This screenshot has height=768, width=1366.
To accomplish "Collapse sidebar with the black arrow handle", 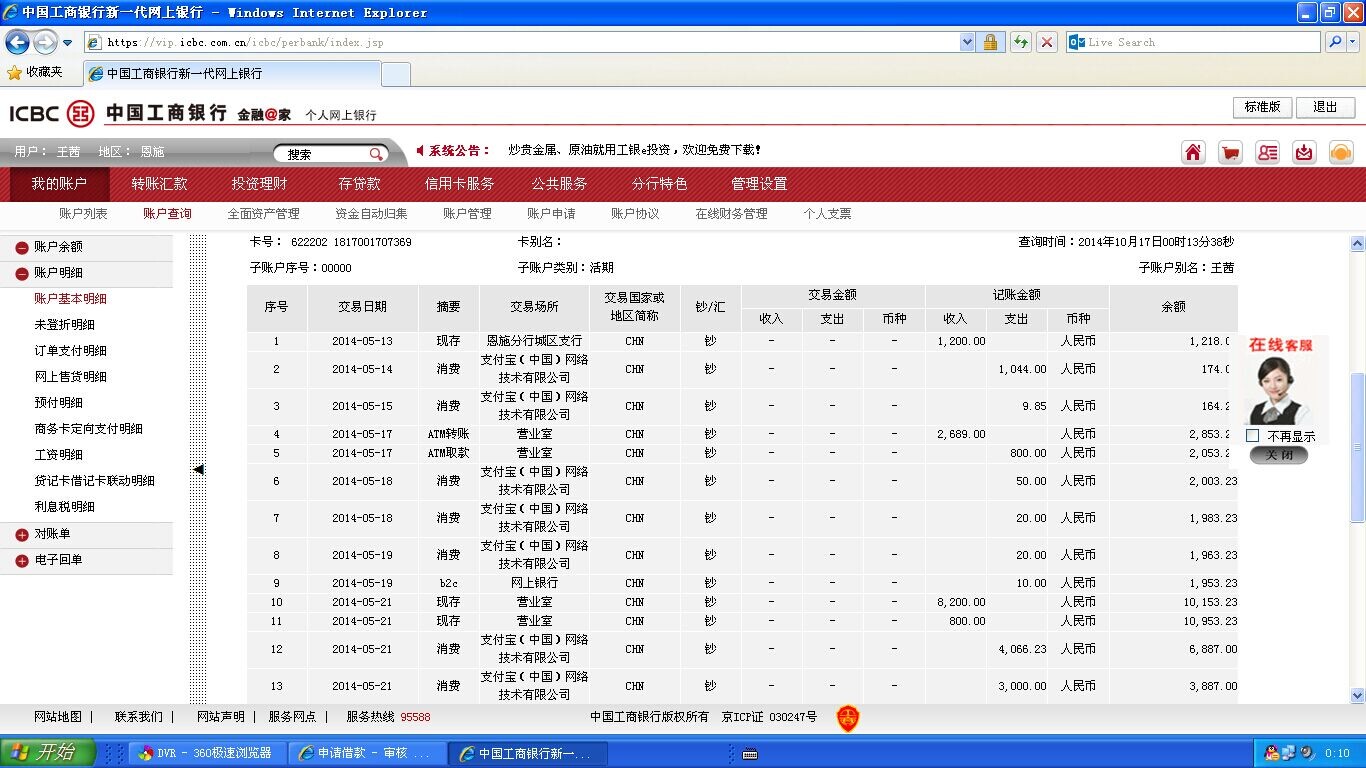I will point(198,469).
